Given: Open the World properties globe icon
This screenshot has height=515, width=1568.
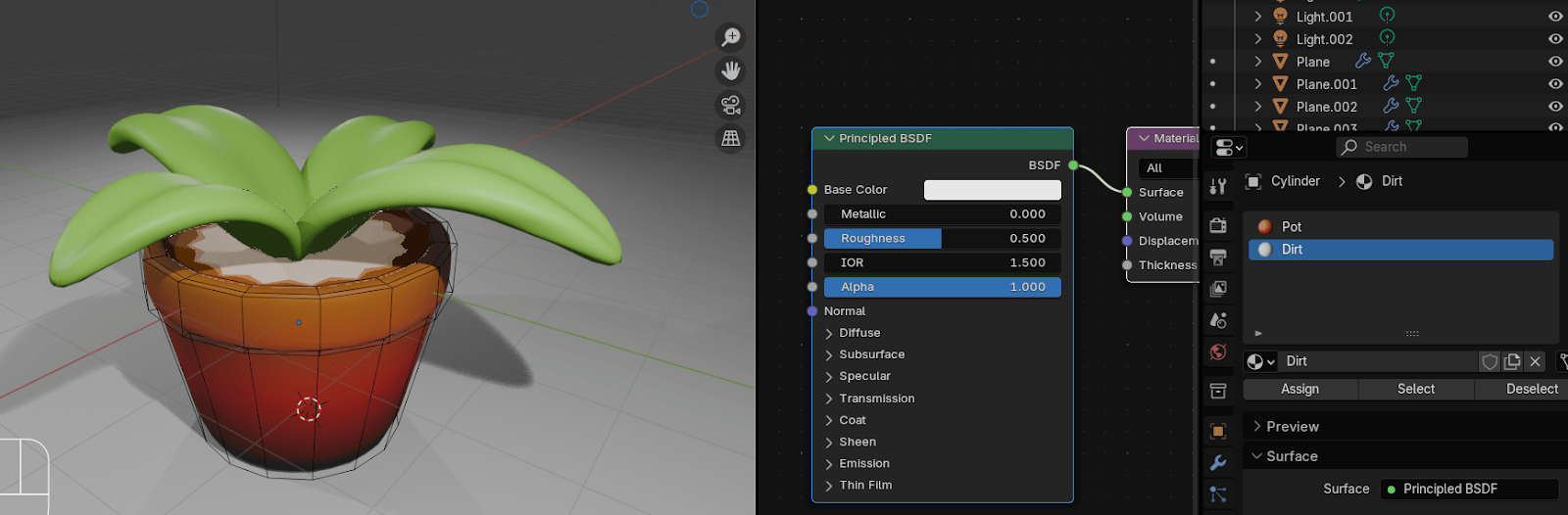Looking at the screenshot, I should click(x=1218, y=352).
